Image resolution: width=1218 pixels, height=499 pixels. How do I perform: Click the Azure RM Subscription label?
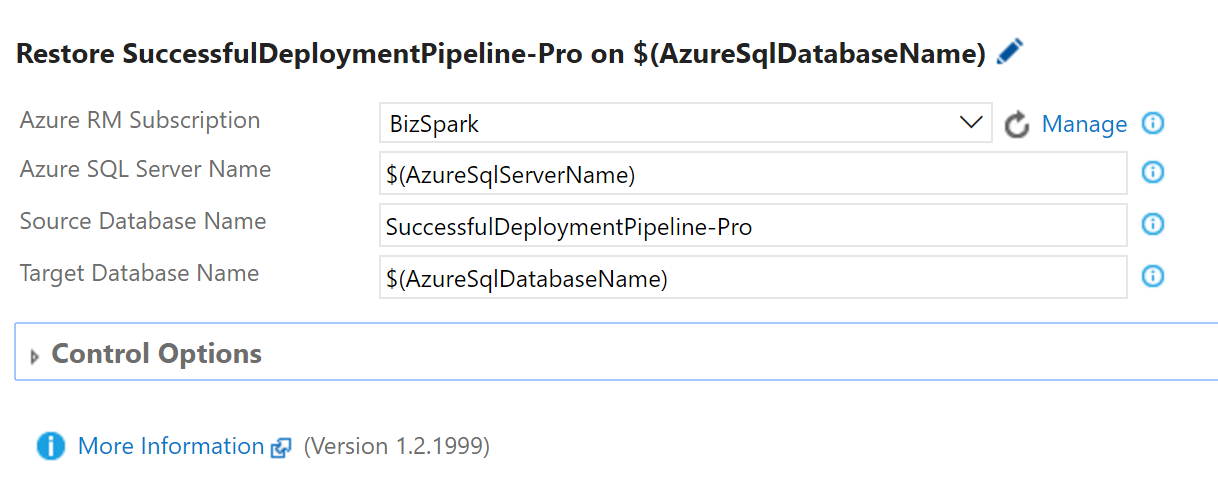[140, 120]
